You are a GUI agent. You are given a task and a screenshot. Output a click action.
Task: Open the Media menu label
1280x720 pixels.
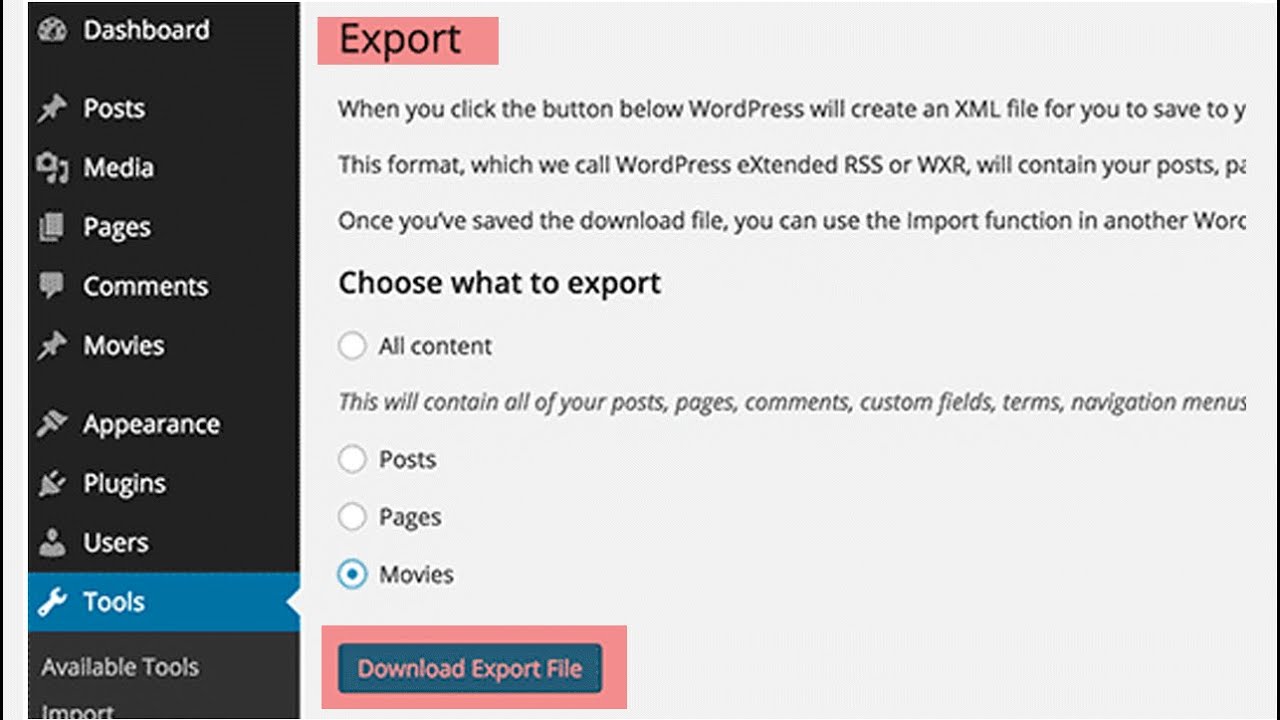(x=118, y=167)
